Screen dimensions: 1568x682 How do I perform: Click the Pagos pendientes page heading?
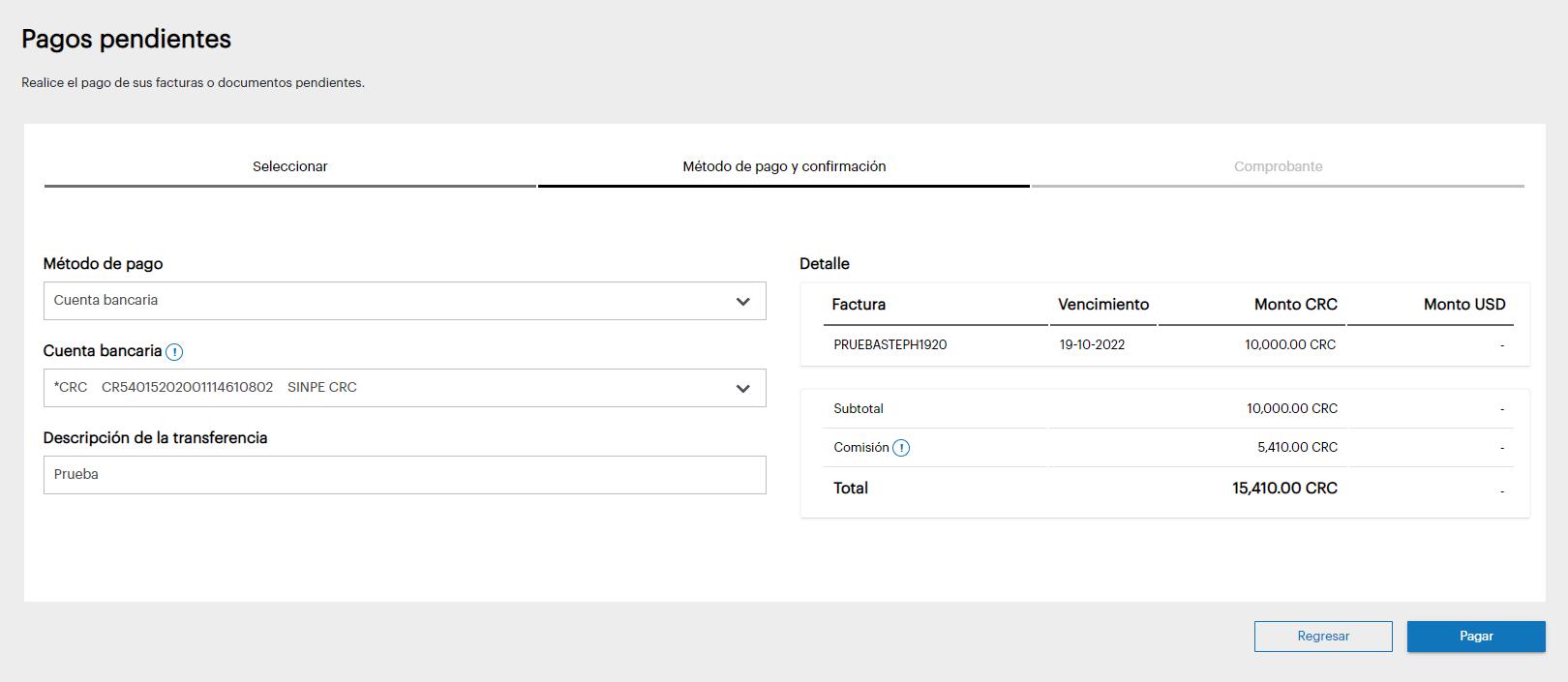click(x=127, y=40)
